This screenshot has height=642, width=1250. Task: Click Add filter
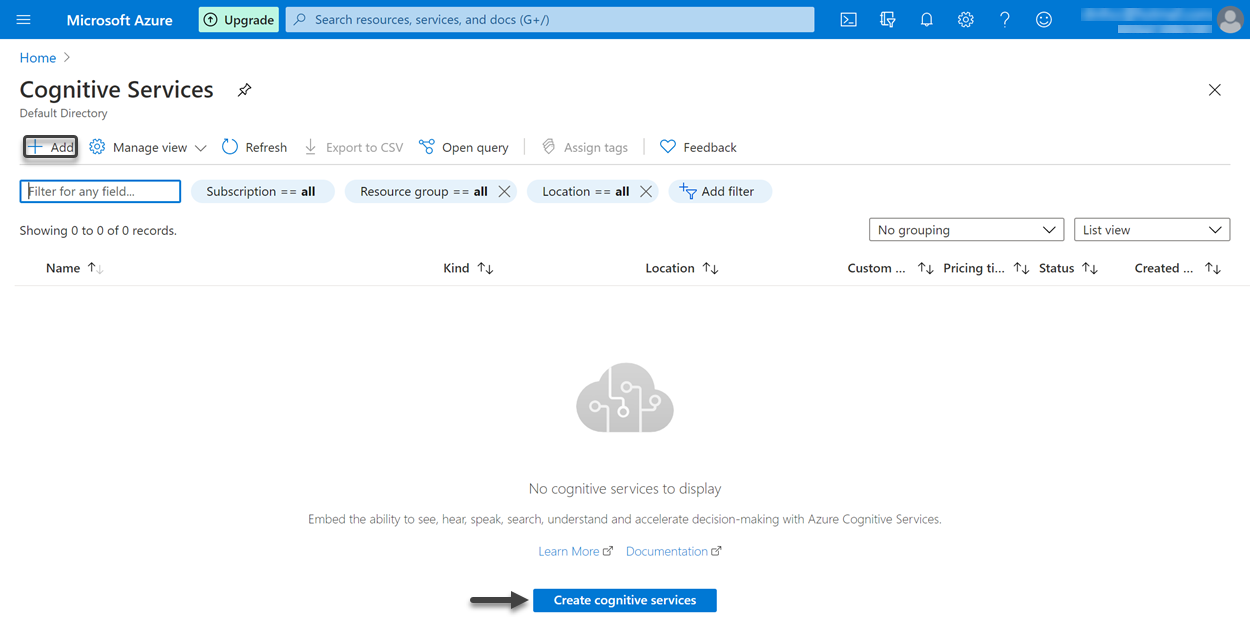tap(720, 191)
